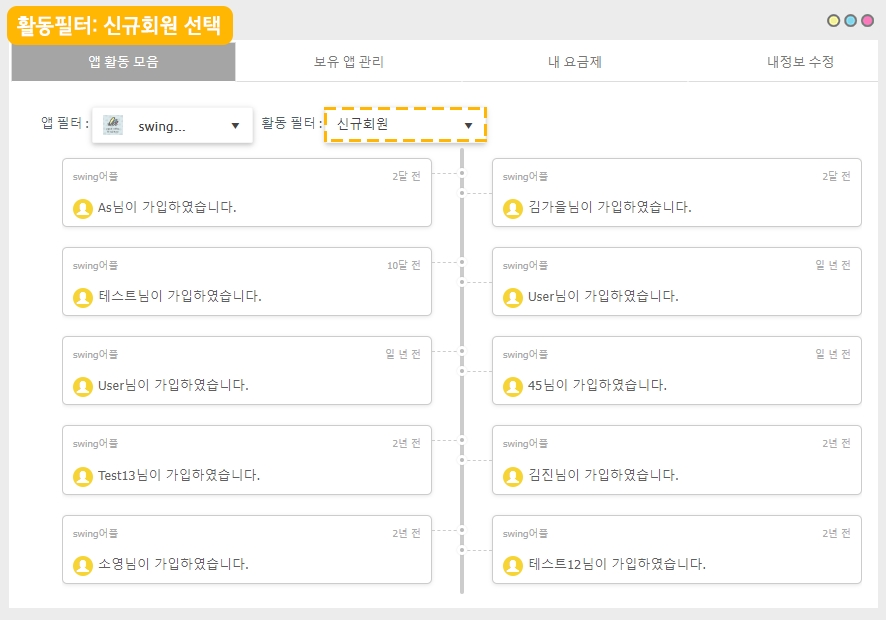Open the 김가을님이 가입하였습니다 activity card
This screenshot has height=620, width=886.
click(676, 193)
